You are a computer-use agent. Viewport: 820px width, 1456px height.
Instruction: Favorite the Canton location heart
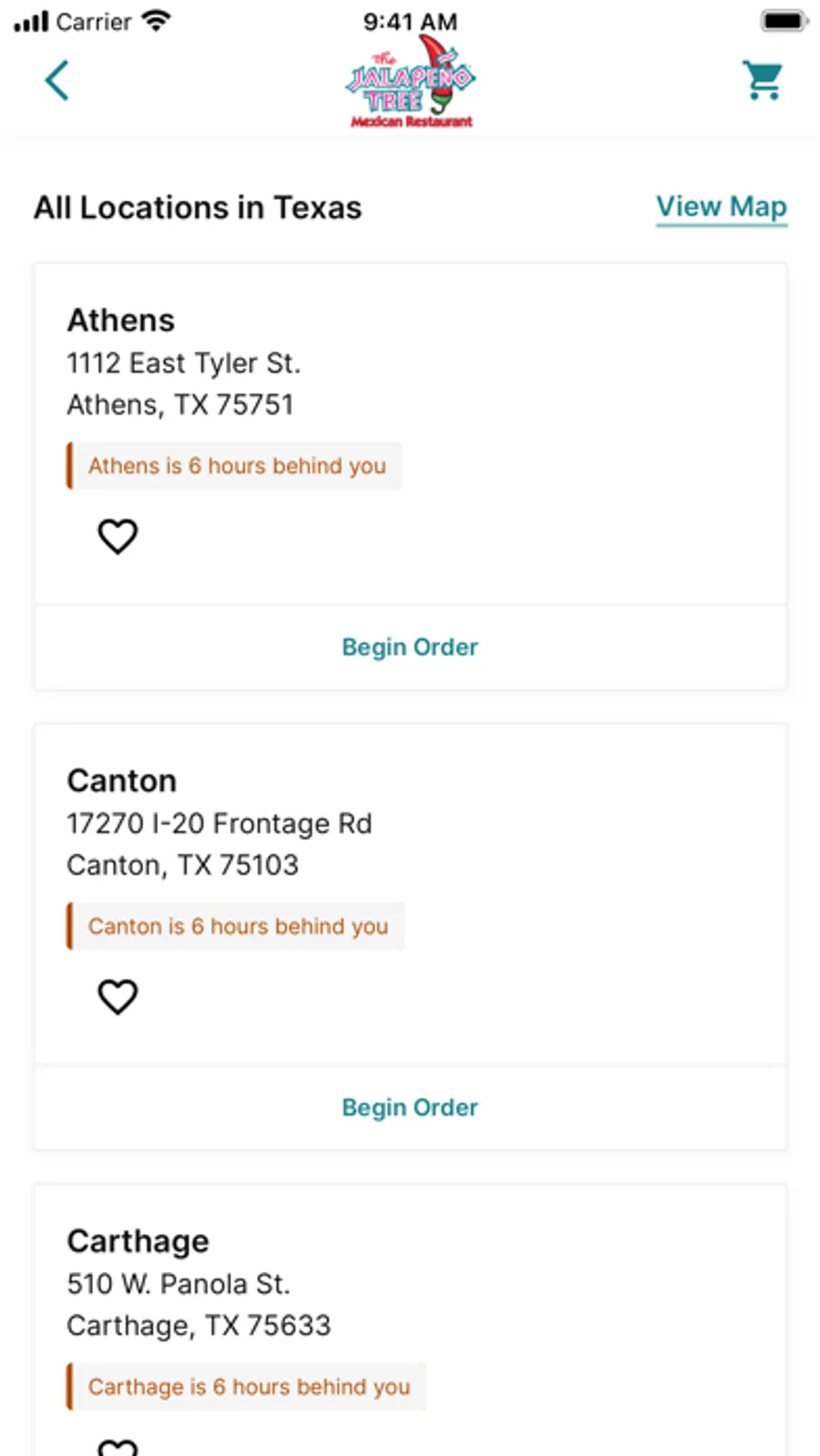click(x=118, y=996)
